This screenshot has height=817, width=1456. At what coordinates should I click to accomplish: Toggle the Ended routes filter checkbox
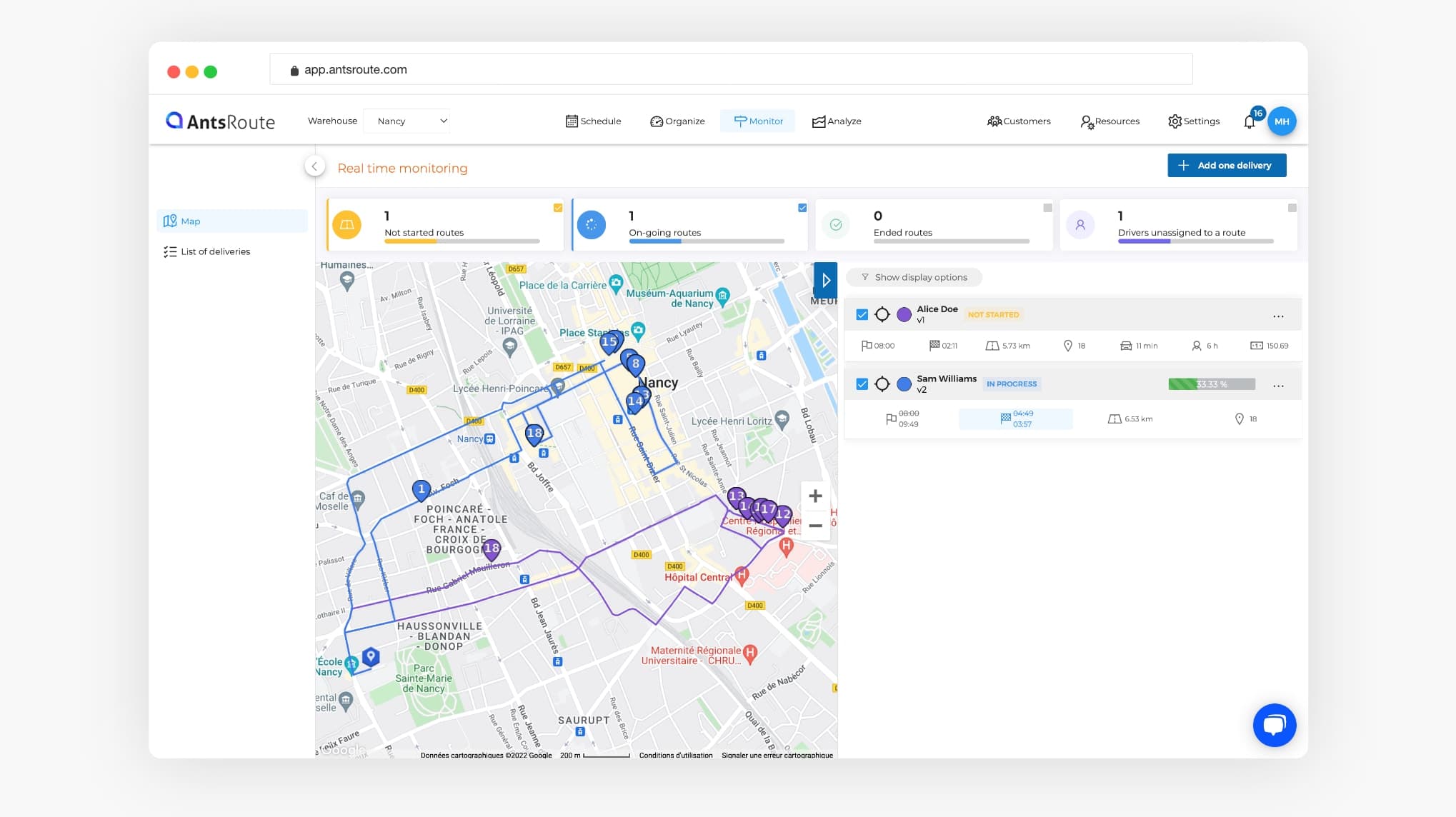(x=1047, y=208)
